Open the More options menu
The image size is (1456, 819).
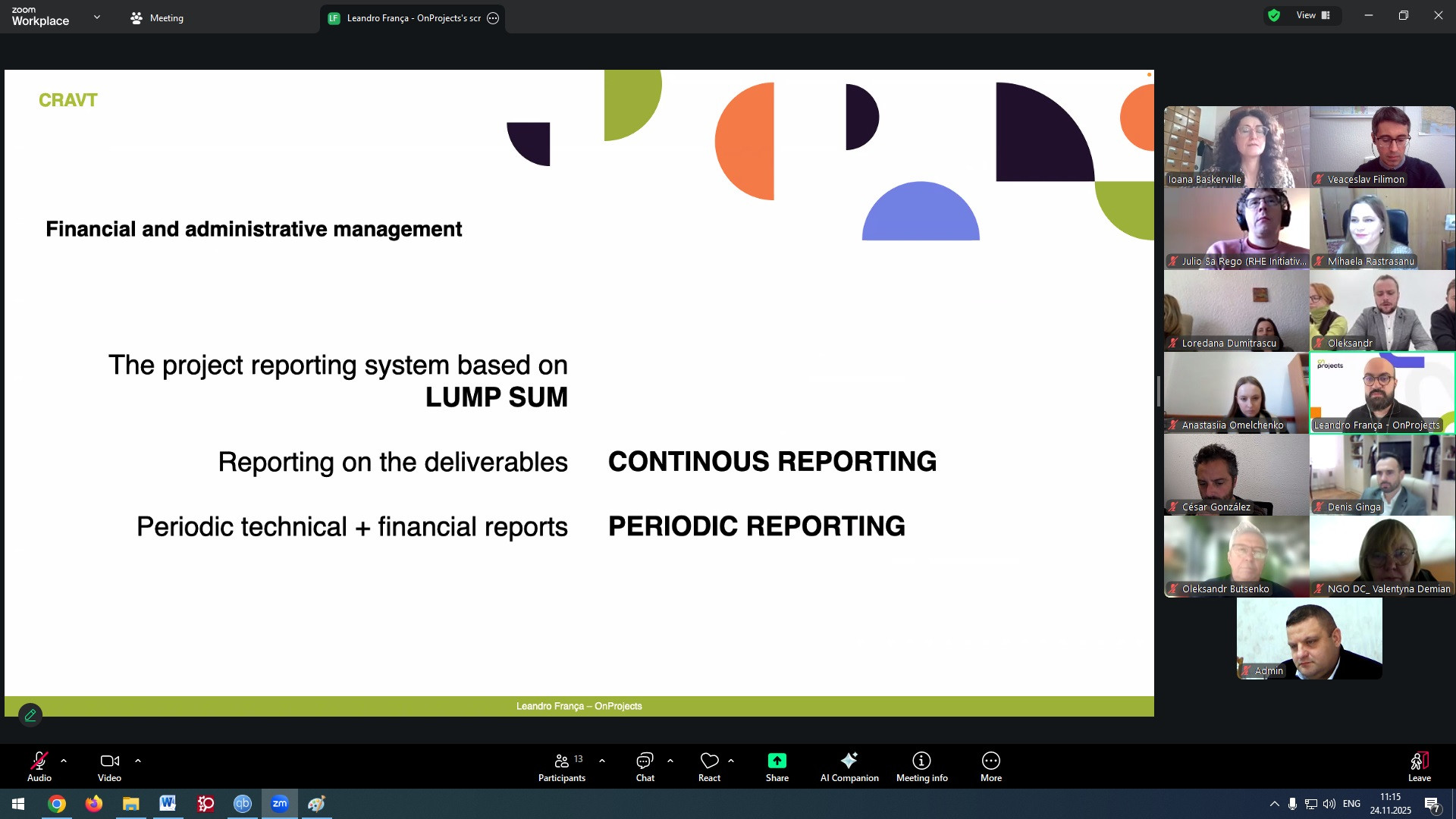coord(990,767)
